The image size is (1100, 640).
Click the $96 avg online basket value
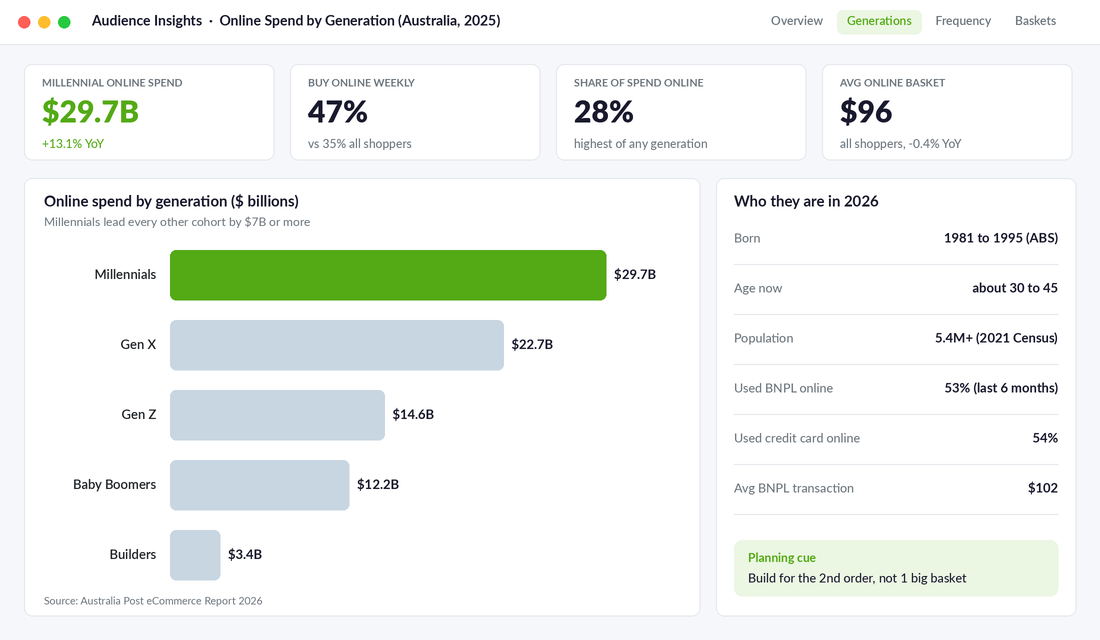866,112
